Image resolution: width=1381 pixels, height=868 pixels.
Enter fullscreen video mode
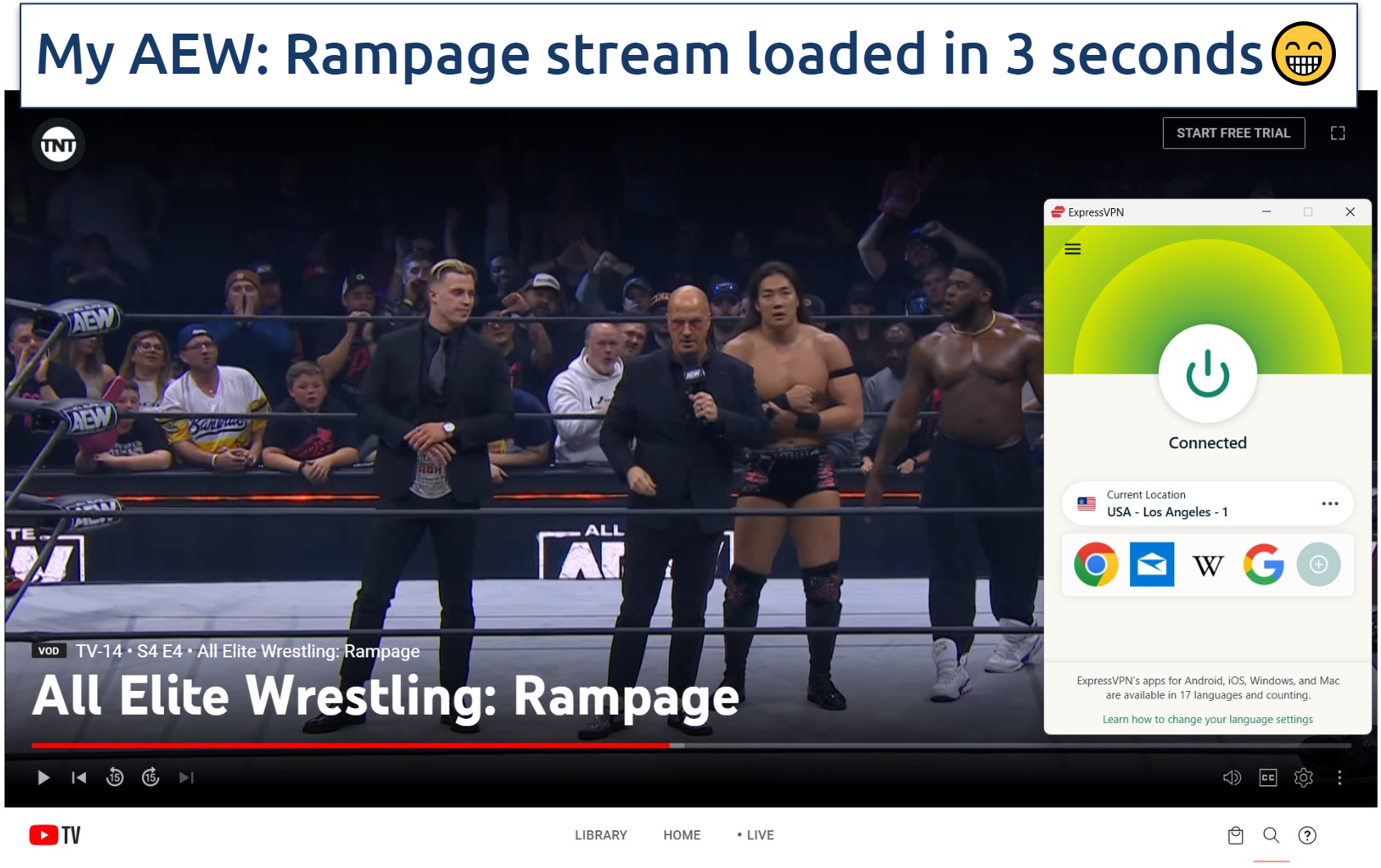click(1338, 133)
